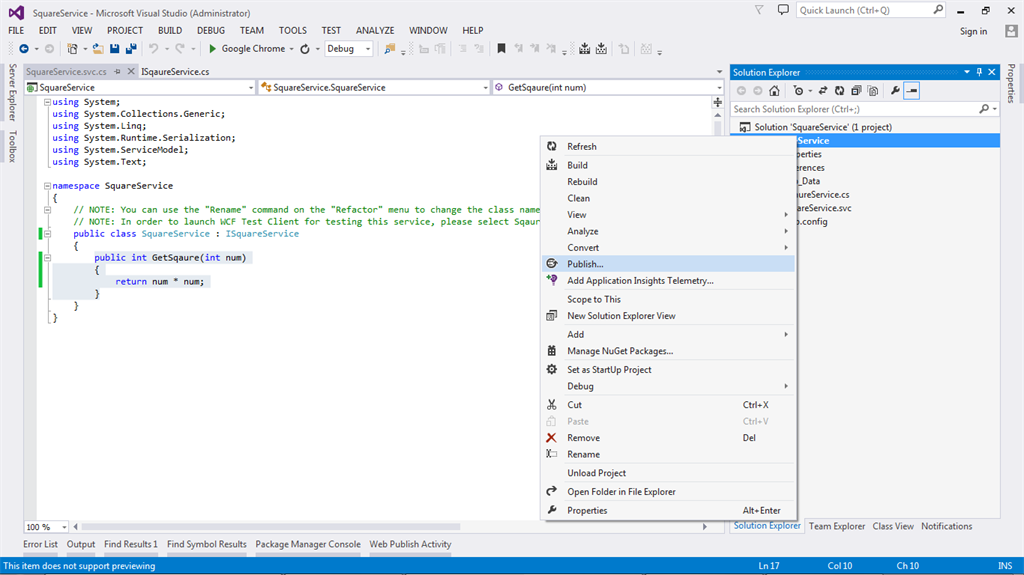This screenshot has width=1024, height=575.
Task: Open Properties wrench icon in Solution Explorer
Action: click(895, 91)
